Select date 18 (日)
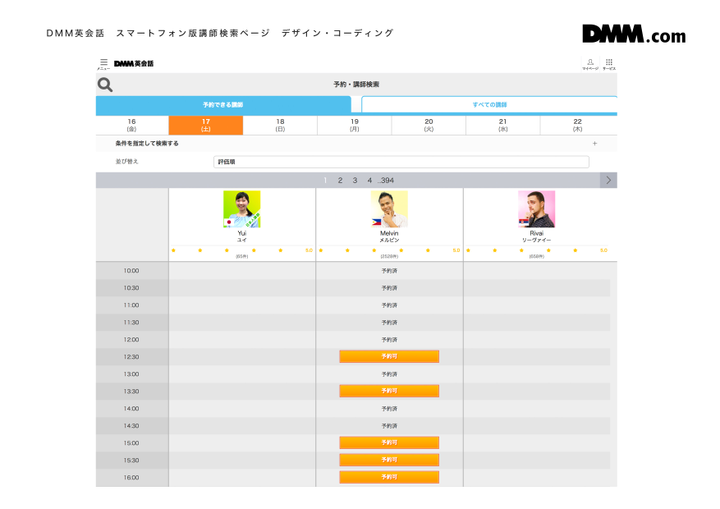The height and width of the screenshot is (509, 720). coord(280,125)
